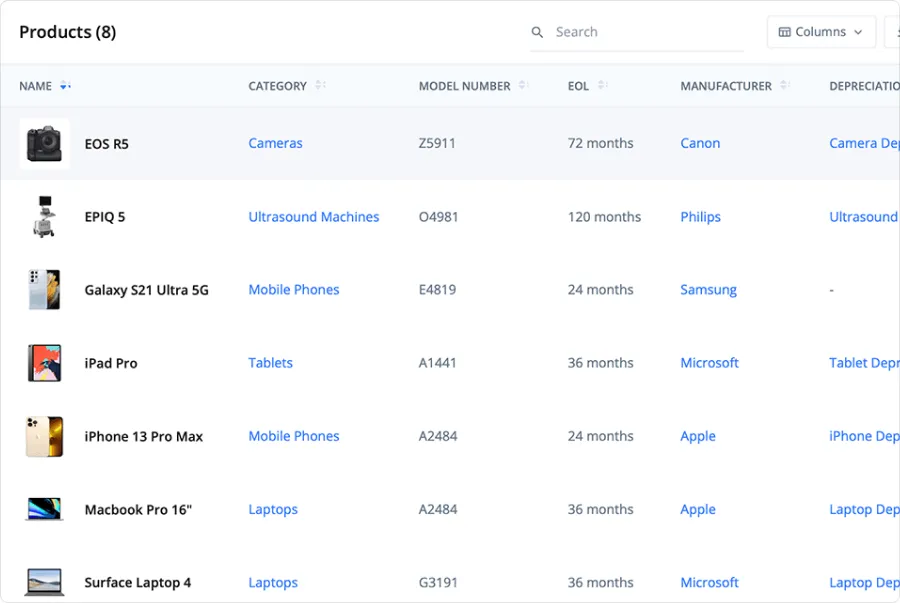Open Camera depreciation link for EOS R5
The height and width of the screenshot is (603, 900).
point(864,143)
